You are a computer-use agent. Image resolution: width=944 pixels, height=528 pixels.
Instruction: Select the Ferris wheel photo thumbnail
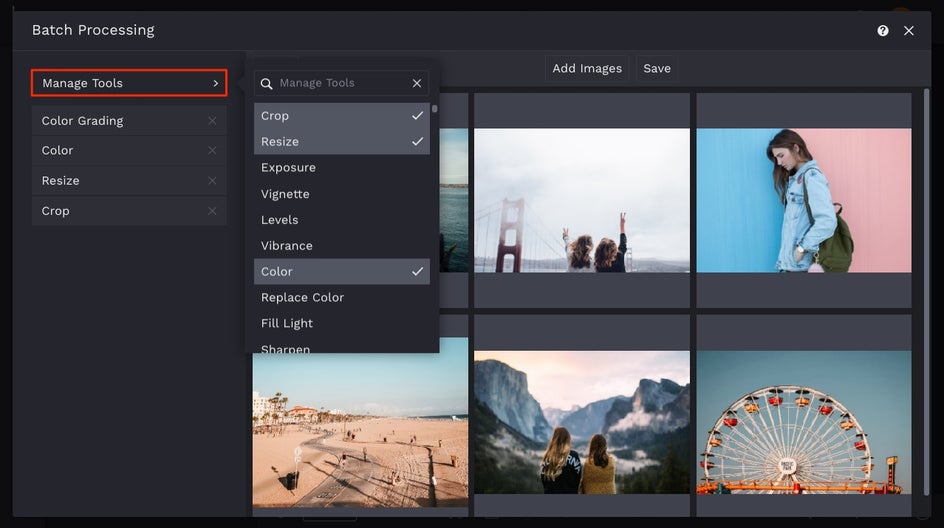point(804,423)
